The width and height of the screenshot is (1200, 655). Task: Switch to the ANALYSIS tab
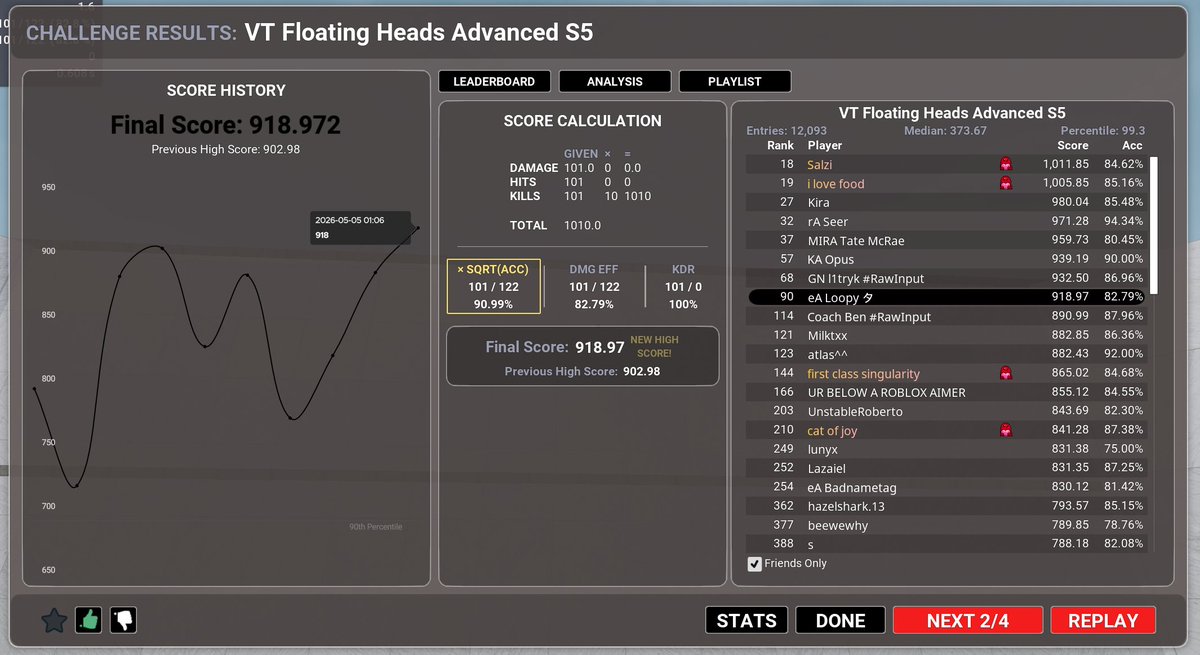tap(615, 81)
